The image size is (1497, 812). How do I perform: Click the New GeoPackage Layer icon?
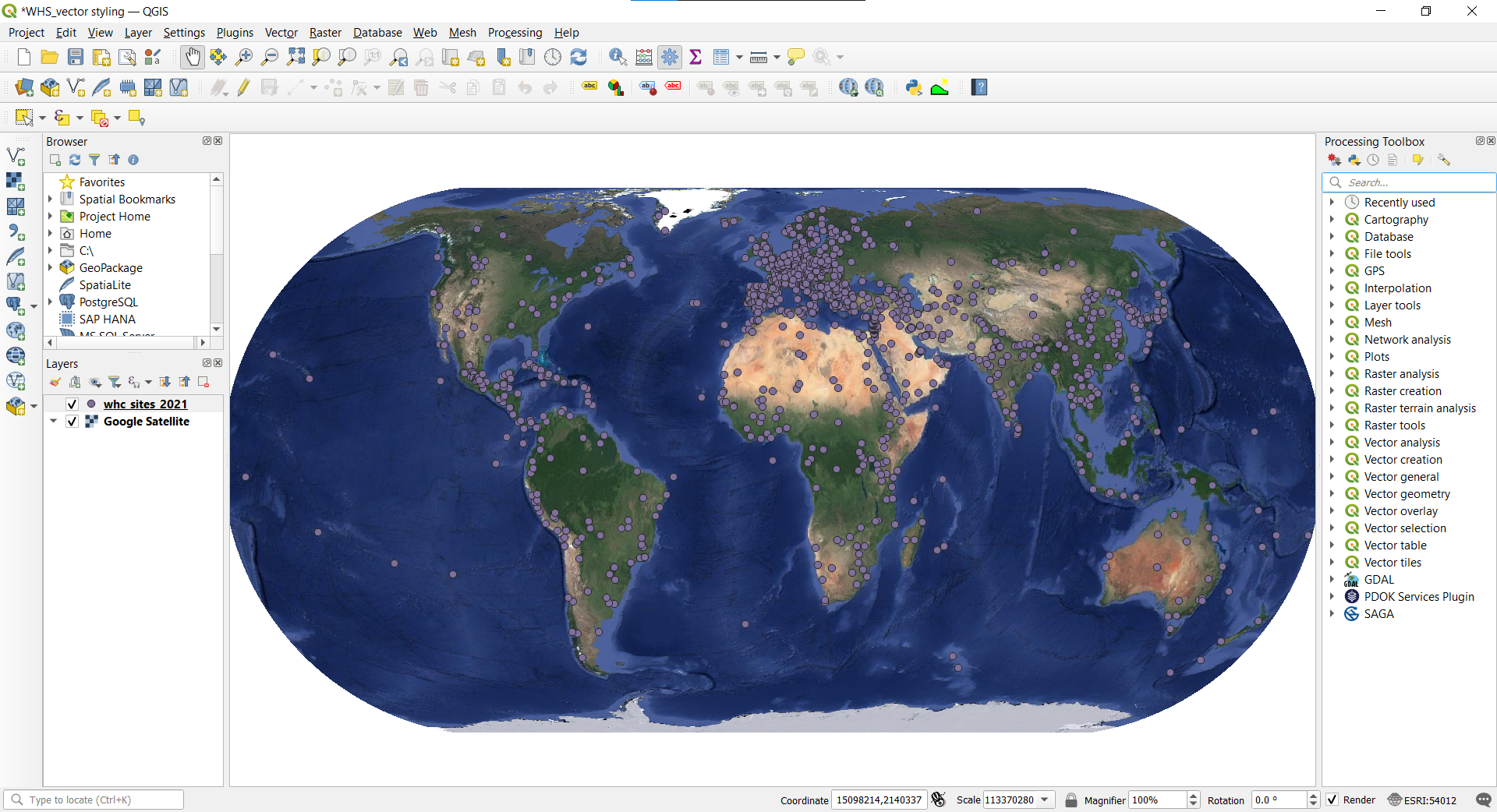pos(50,87)
